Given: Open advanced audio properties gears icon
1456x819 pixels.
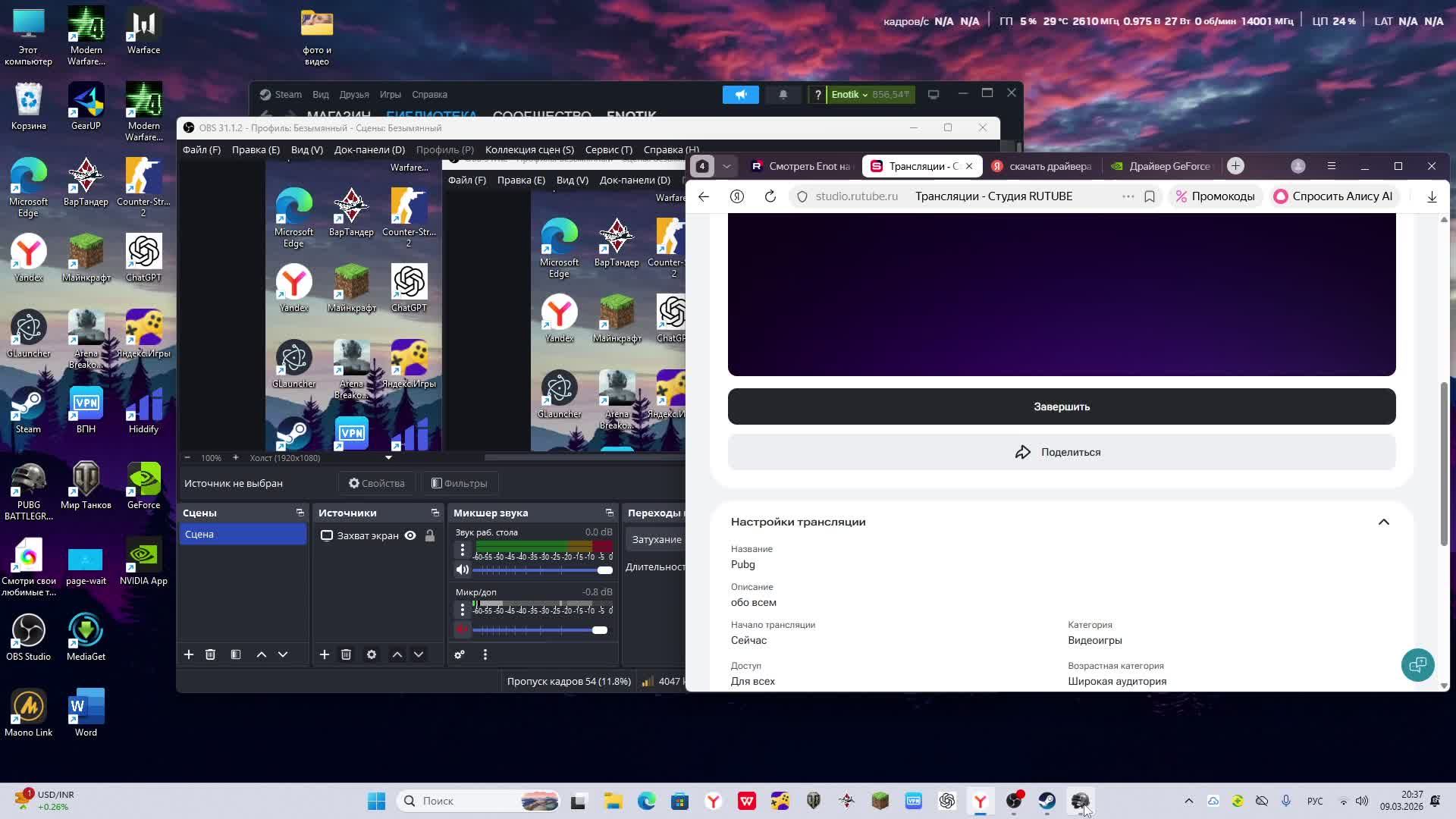Looking at the screenshot, I should [x=460, y=654].
